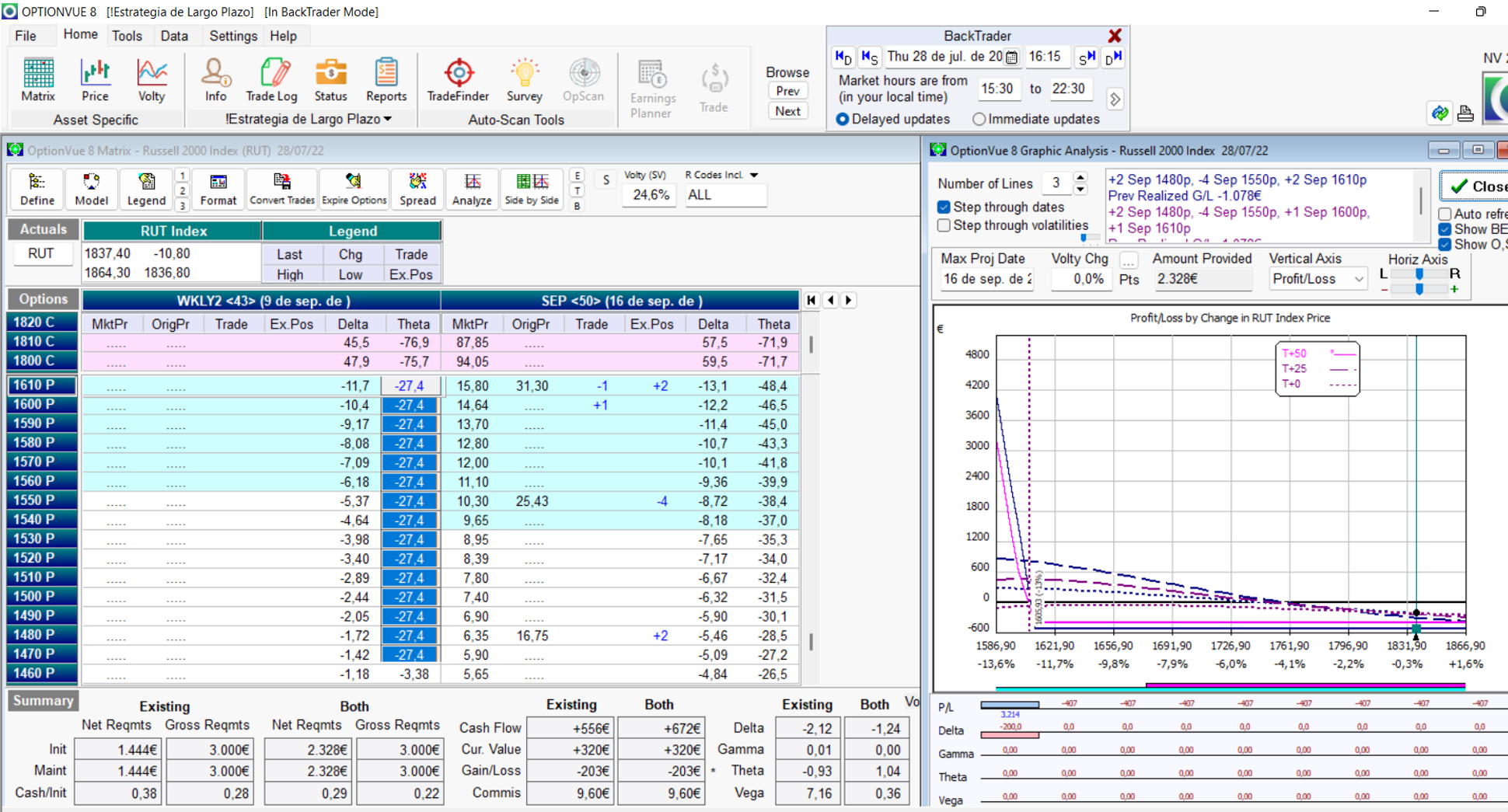1508x812 pixels.
Task: Move expirations to the left arrow
Action: tap(831, 300)
